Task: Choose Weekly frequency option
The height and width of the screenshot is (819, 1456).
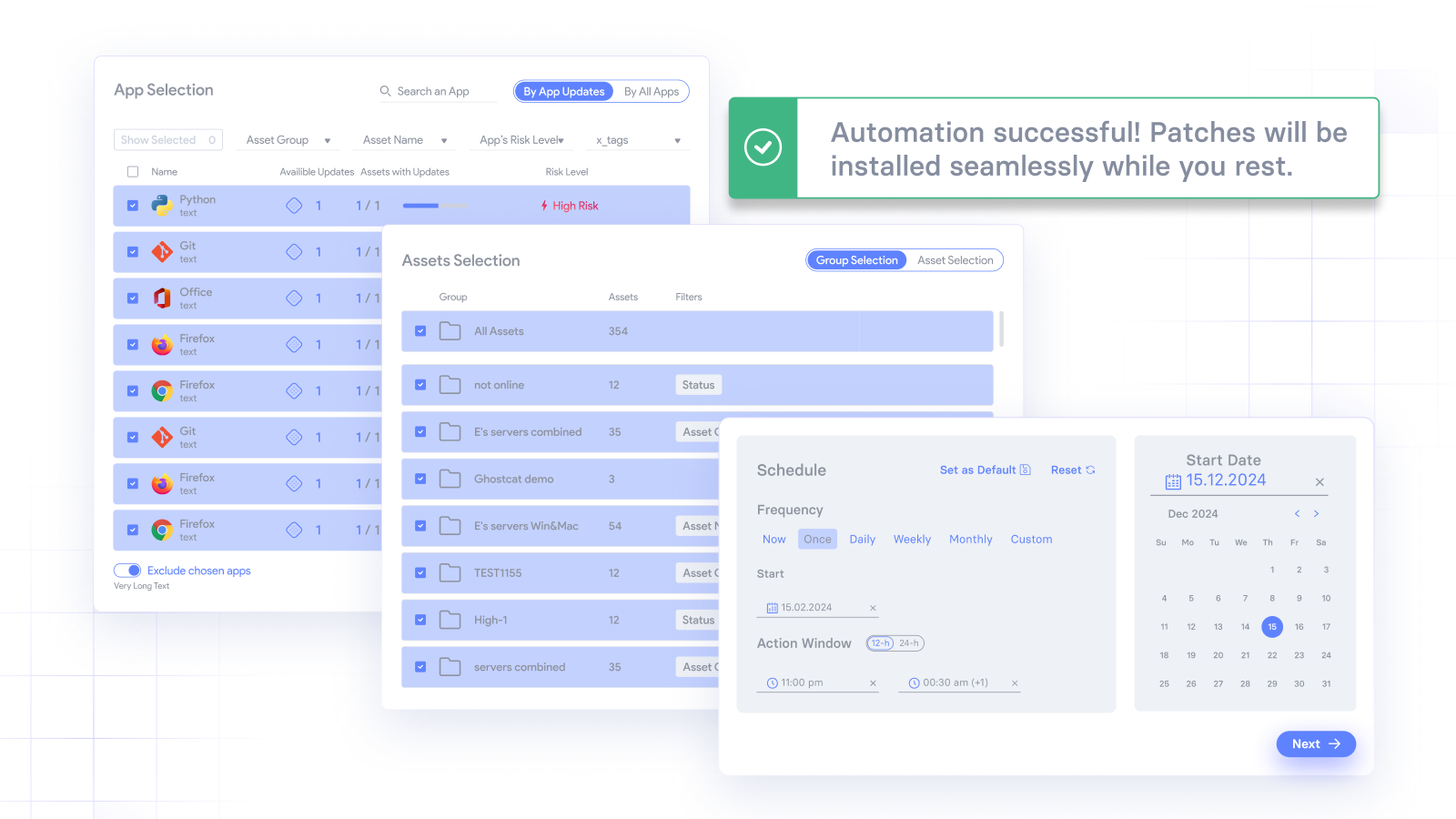Action: (x=912, y=540)
